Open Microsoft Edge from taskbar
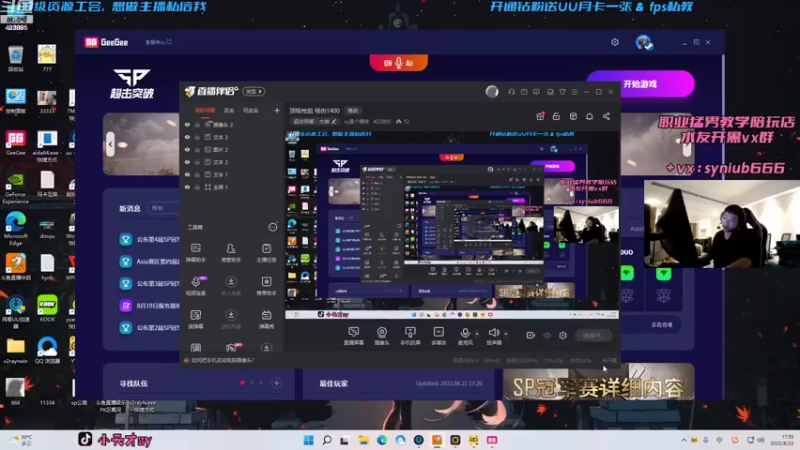800x450 pixels. click(382, 440)
